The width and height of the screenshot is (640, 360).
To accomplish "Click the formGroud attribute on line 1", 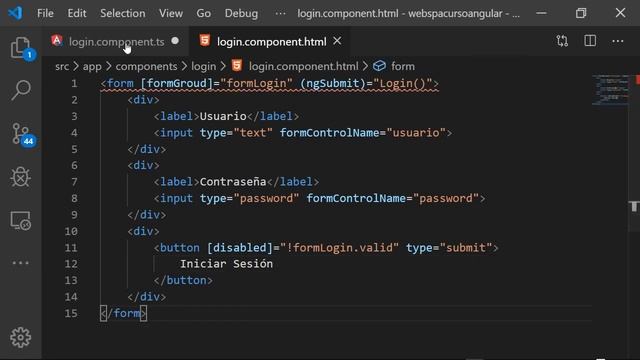I will coord(176,83).
